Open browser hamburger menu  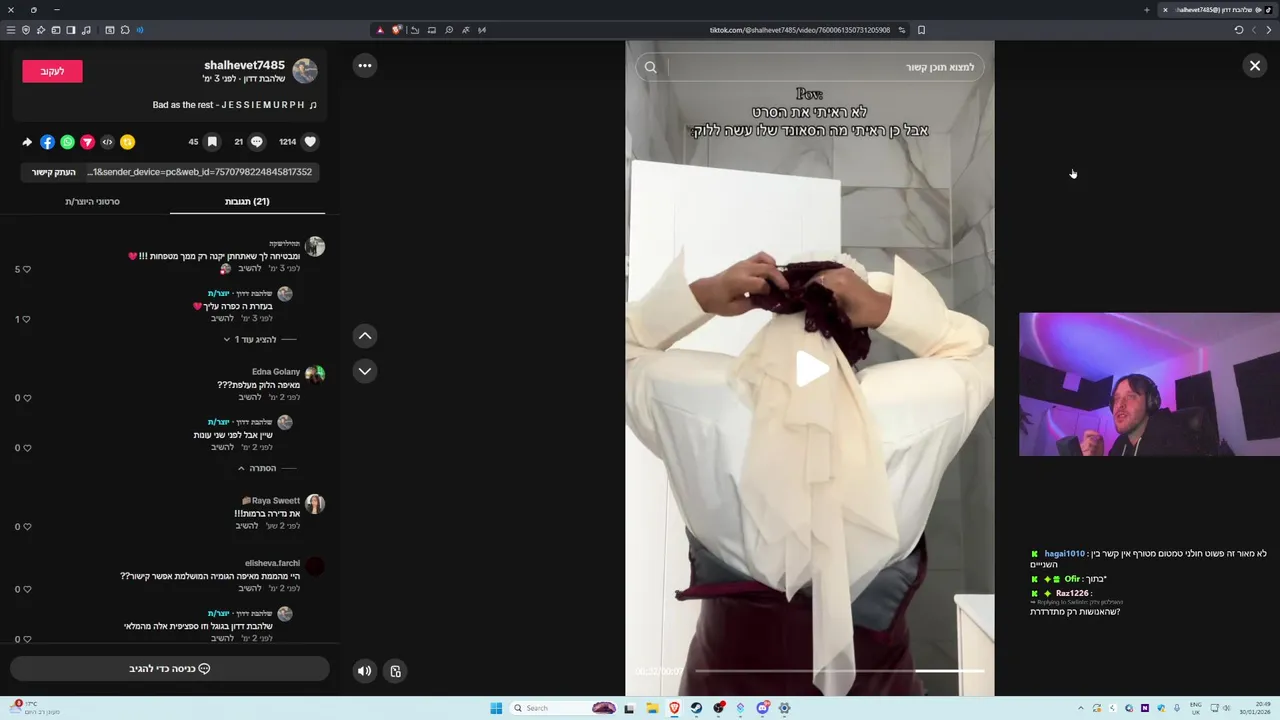(11, 30)
